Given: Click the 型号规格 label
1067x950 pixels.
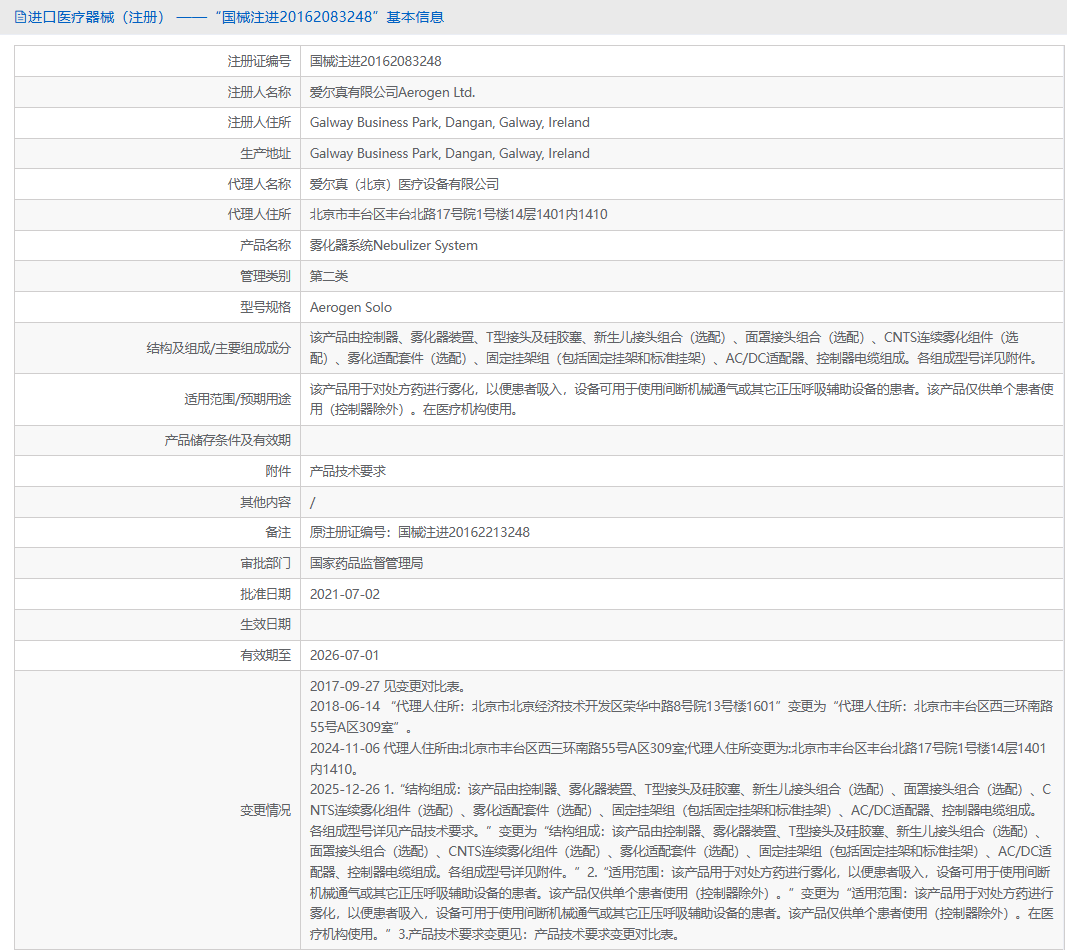Looking at the screenshot, I should [x=265, y=308].
